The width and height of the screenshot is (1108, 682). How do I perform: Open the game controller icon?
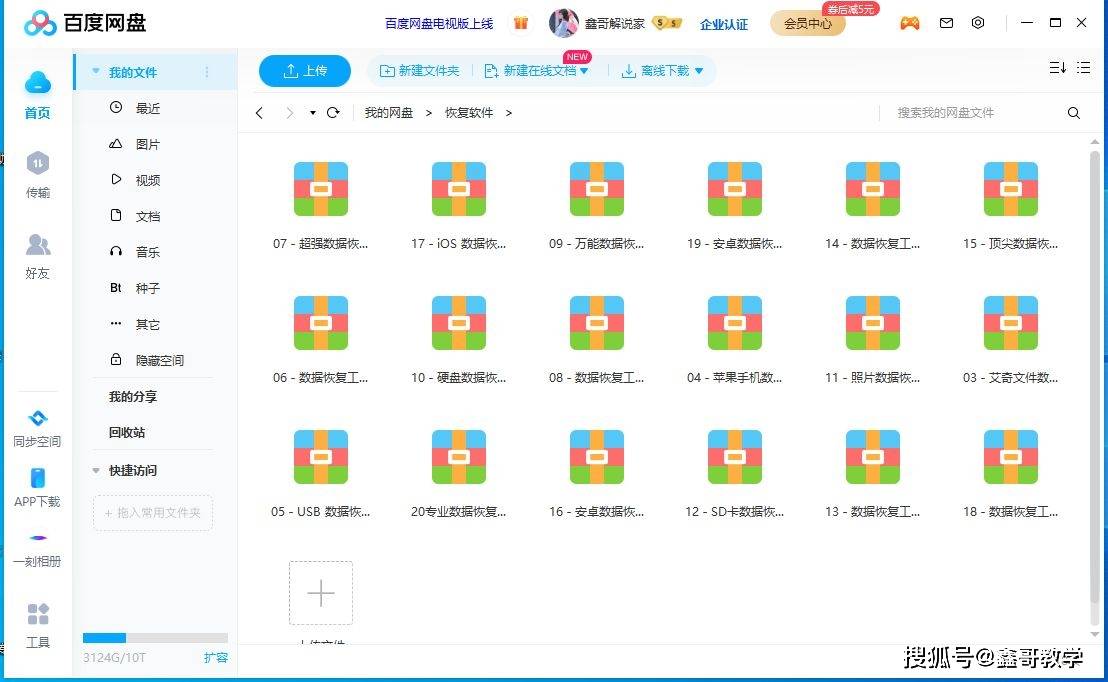click(909, 23)
